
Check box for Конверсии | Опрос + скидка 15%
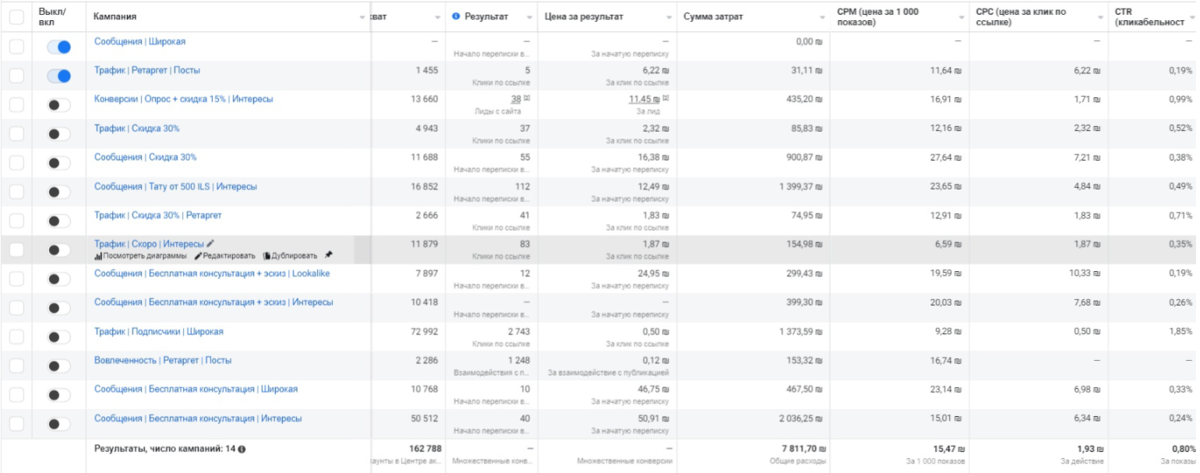click(x=16, y=105)
